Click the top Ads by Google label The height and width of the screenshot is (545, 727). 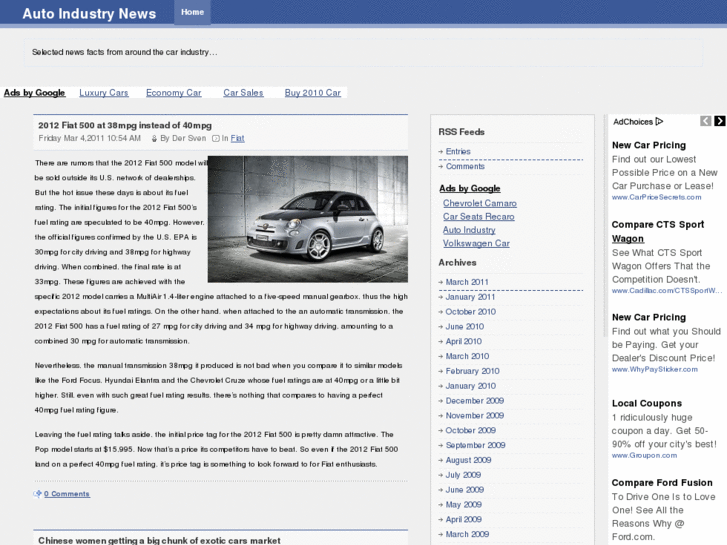[x=34, y=93]
